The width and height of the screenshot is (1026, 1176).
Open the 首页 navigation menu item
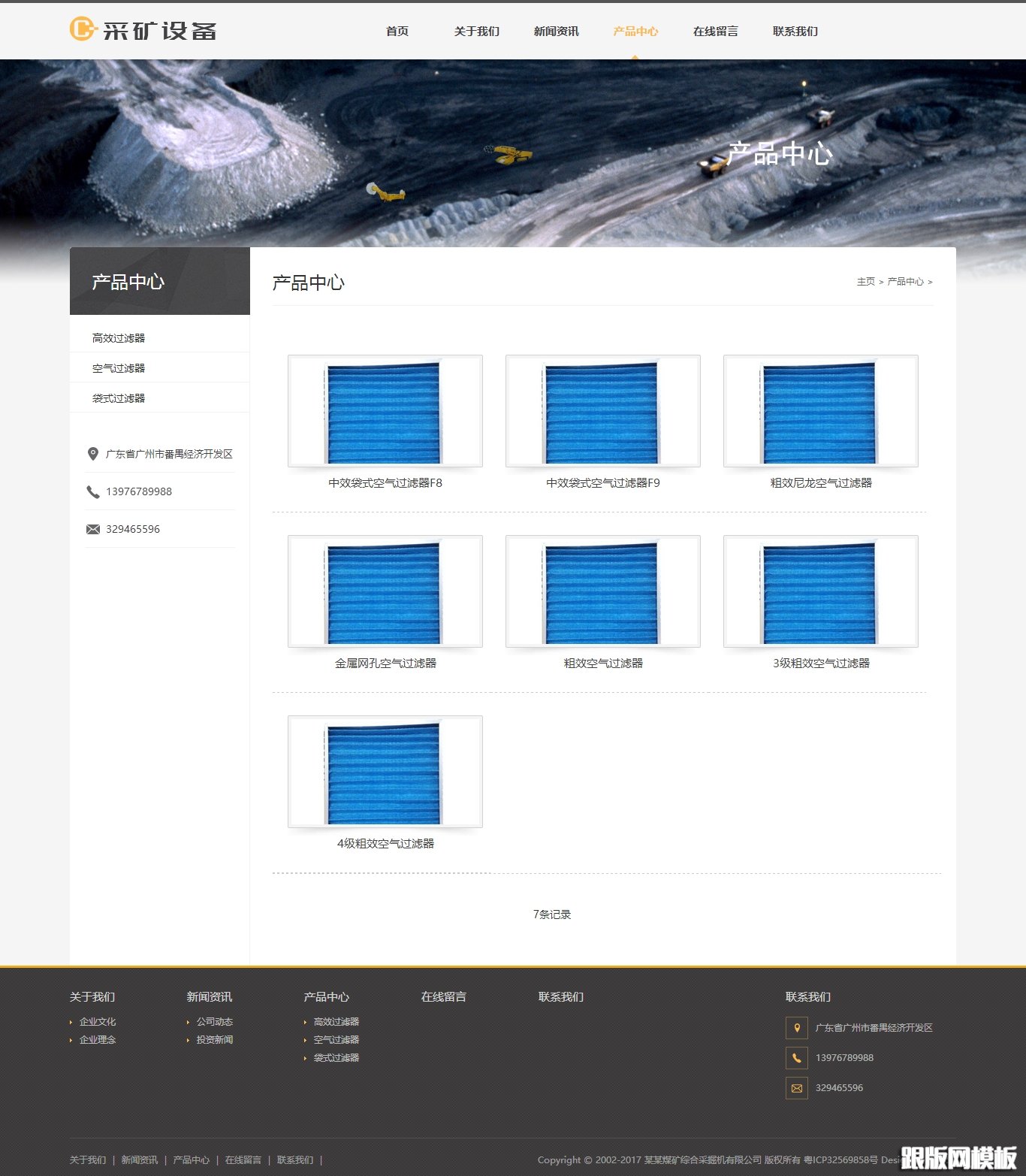(397, 31)
